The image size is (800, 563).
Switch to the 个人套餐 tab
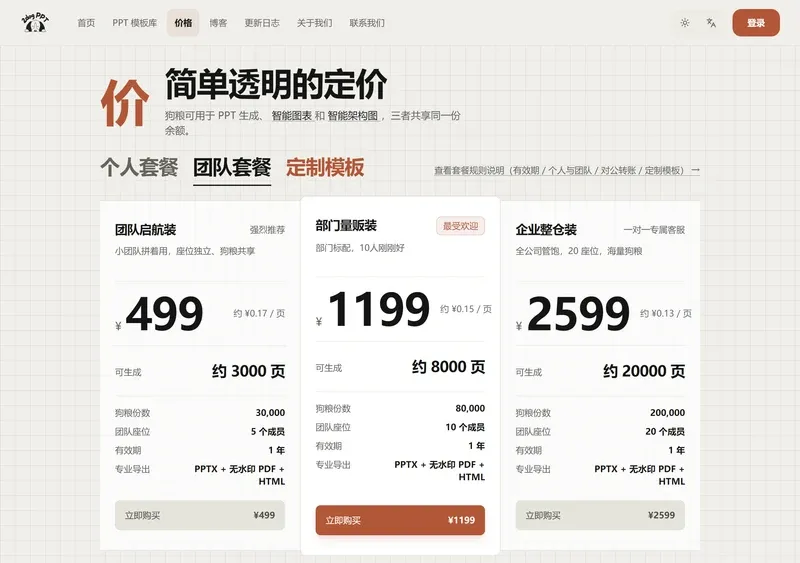point(139,167)
